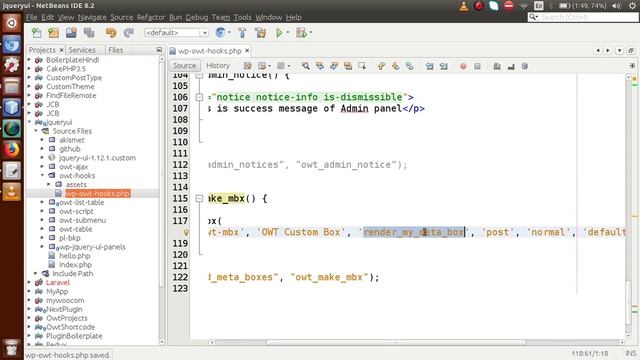
Task: Click the Open Project toolbar icon
Action: tap(71, 33)
